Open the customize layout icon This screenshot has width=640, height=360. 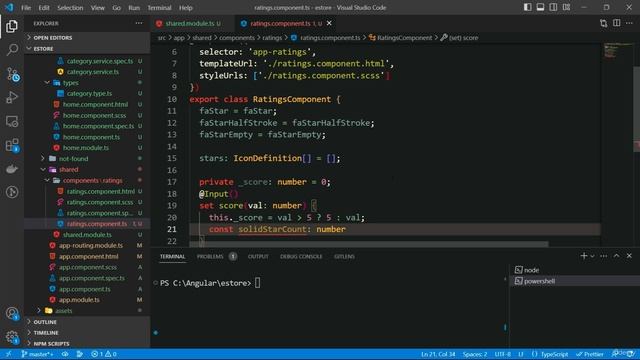(567, 7)
